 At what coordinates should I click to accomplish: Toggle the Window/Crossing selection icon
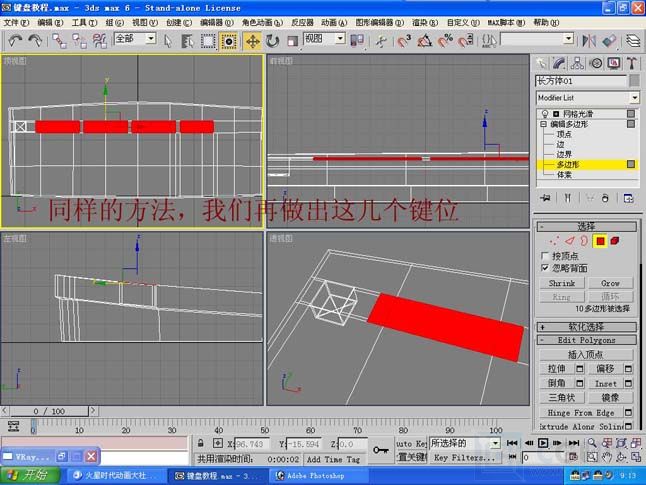(229, 41)
